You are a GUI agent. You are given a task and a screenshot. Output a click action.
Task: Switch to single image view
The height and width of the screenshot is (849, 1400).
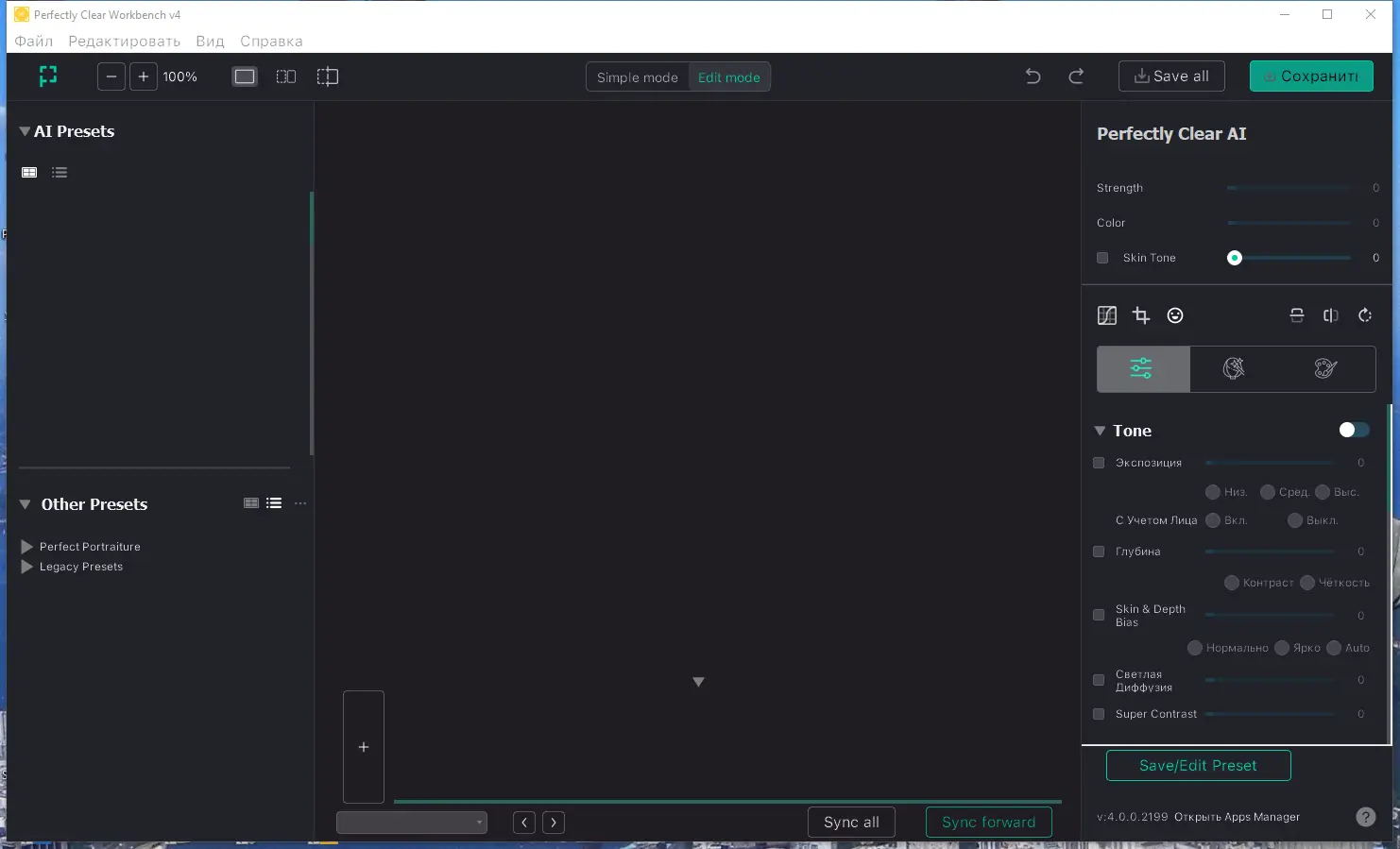(245, 76)
